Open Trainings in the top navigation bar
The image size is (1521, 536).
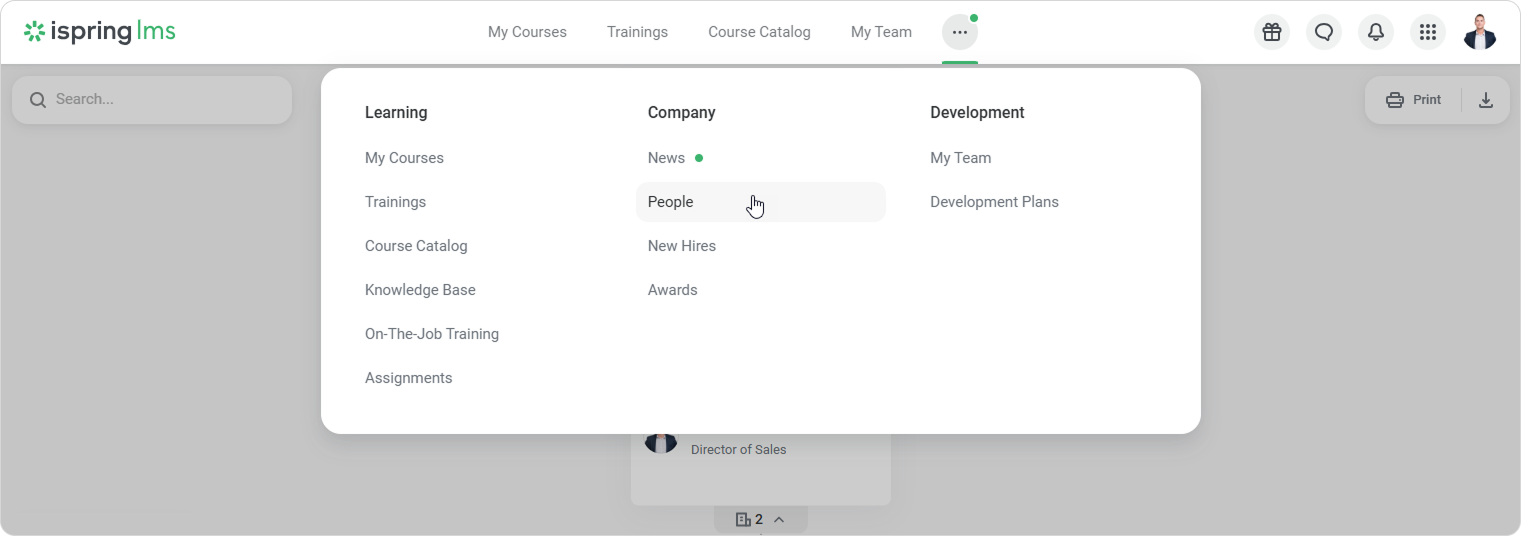pos(637,32)
